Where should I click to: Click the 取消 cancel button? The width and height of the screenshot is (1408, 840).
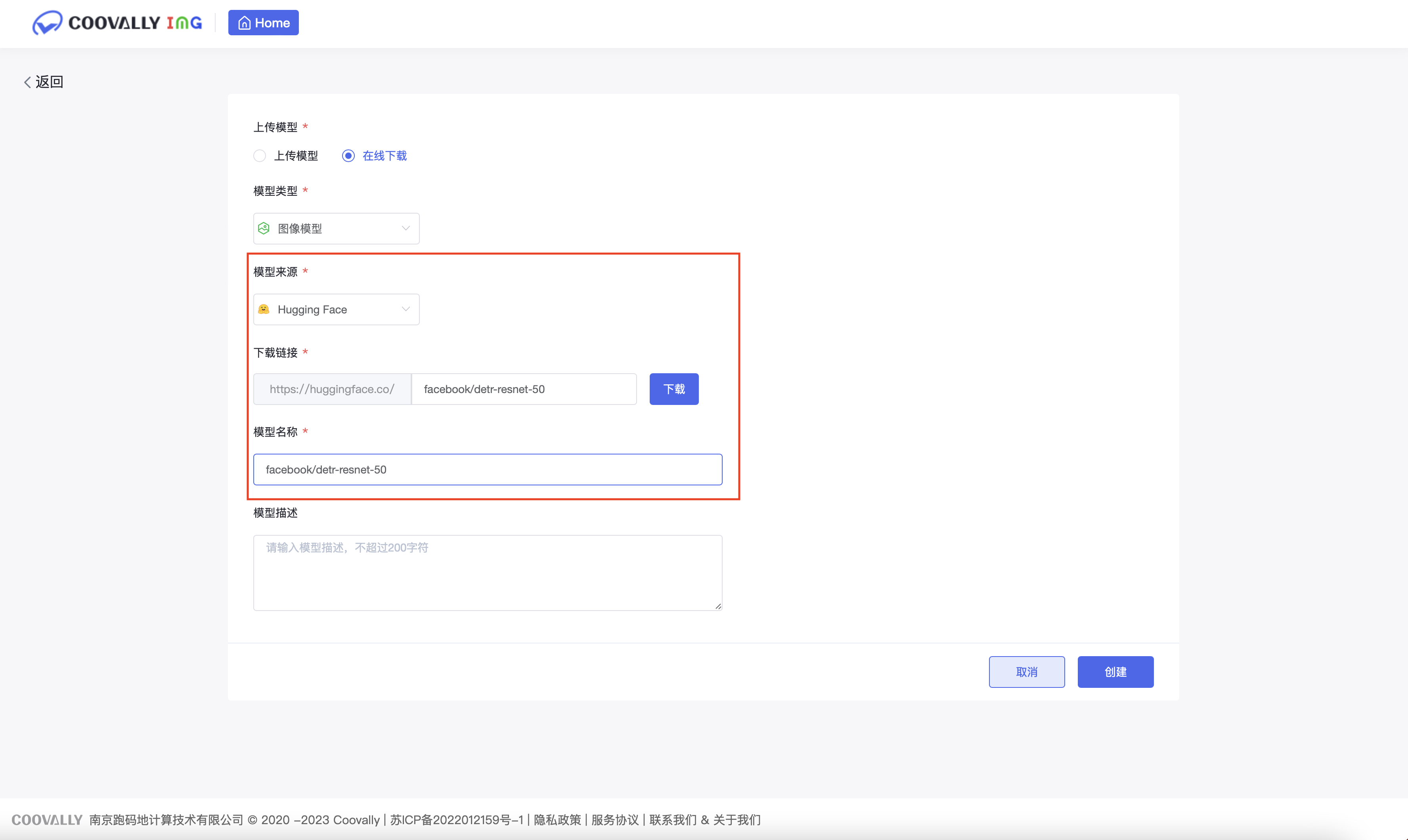(1026, 672)
